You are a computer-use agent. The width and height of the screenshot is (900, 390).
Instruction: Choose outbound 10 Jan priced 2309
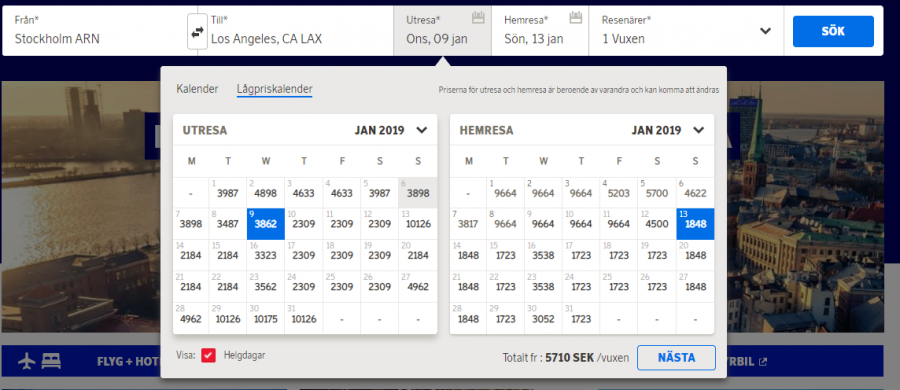[303, 223]
